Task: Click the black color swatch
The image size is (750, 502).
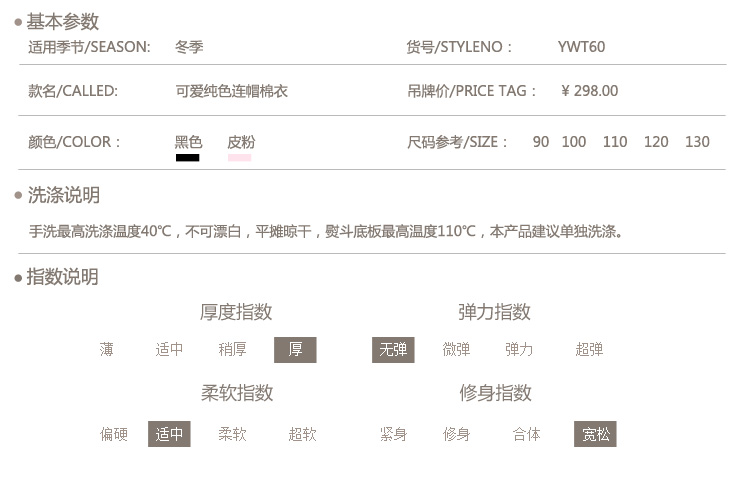Action: click(187, 158)
